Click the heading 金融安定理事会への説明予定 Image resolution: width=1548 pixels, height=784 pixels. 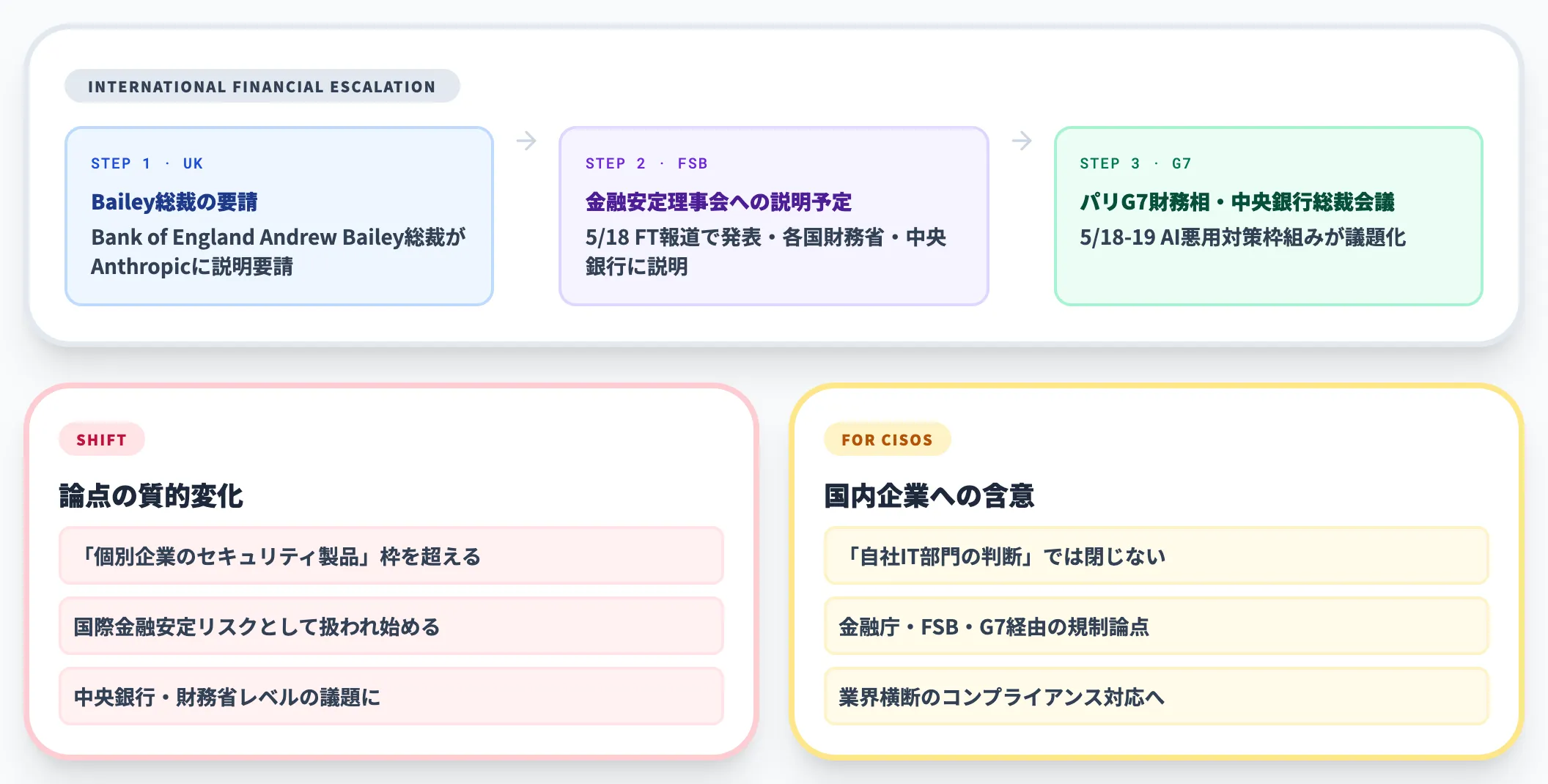pyautogui.click(x=718, y=201)
